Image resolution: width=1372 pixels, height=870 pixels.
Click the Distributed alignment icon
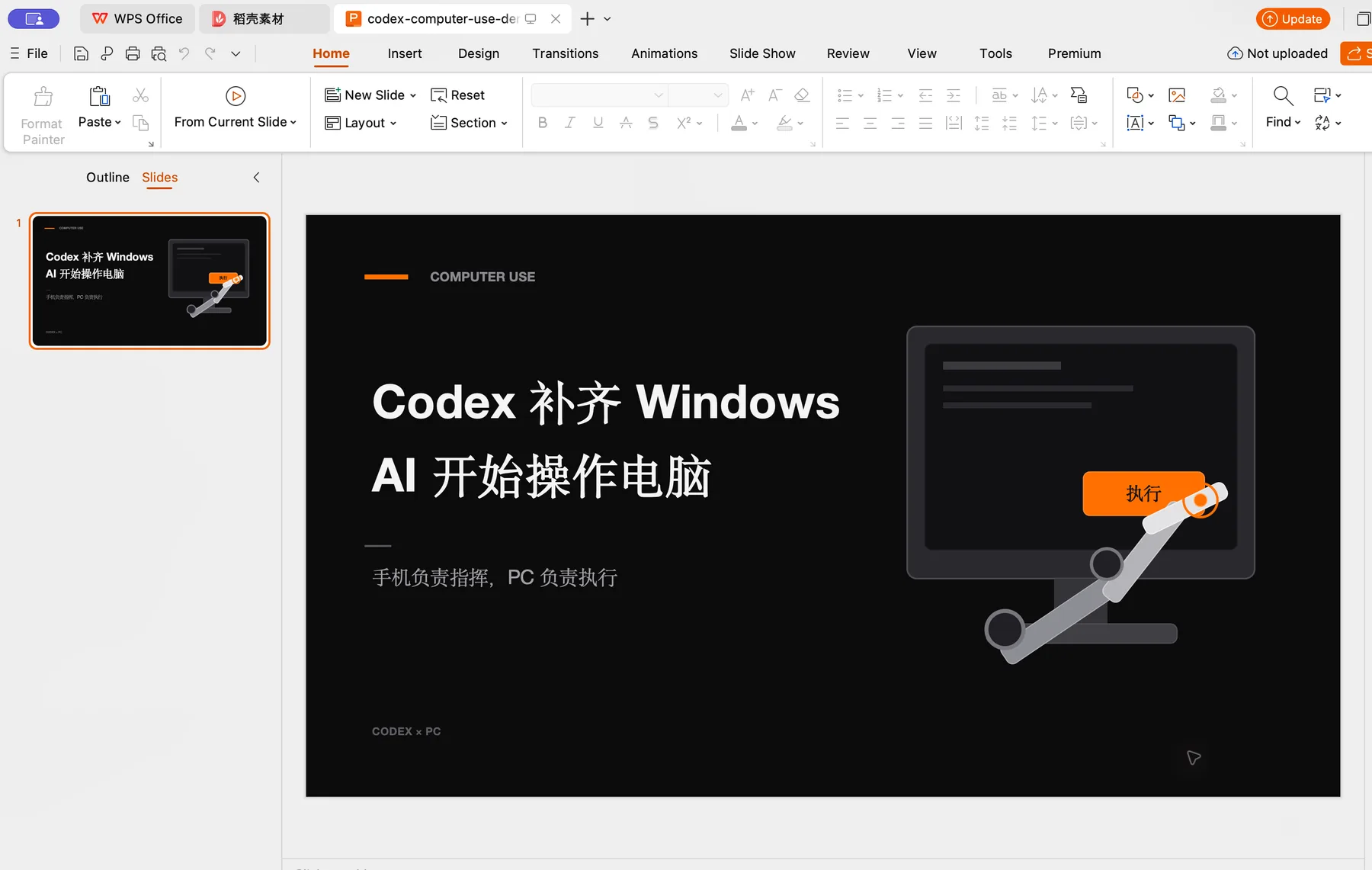coord(954,123)
